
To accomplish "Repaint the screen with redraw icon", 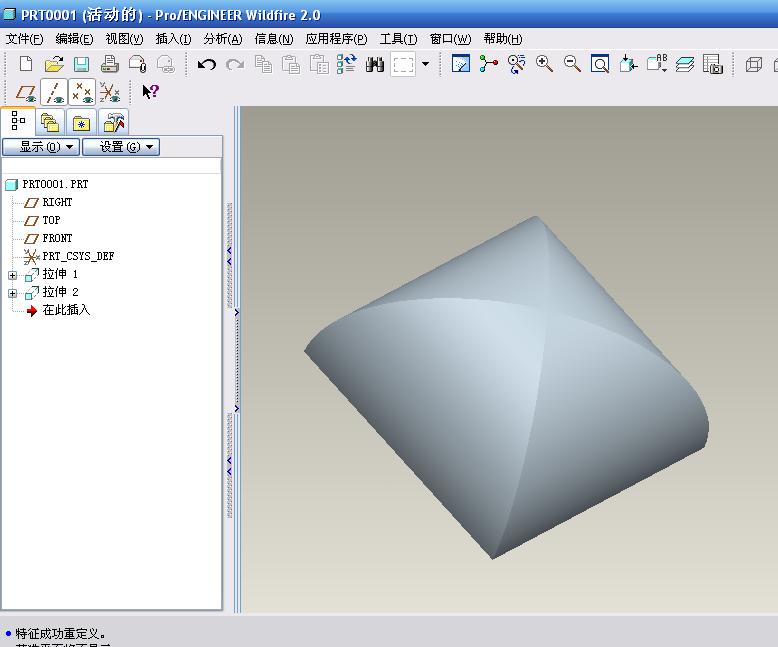I will (461, 64).
